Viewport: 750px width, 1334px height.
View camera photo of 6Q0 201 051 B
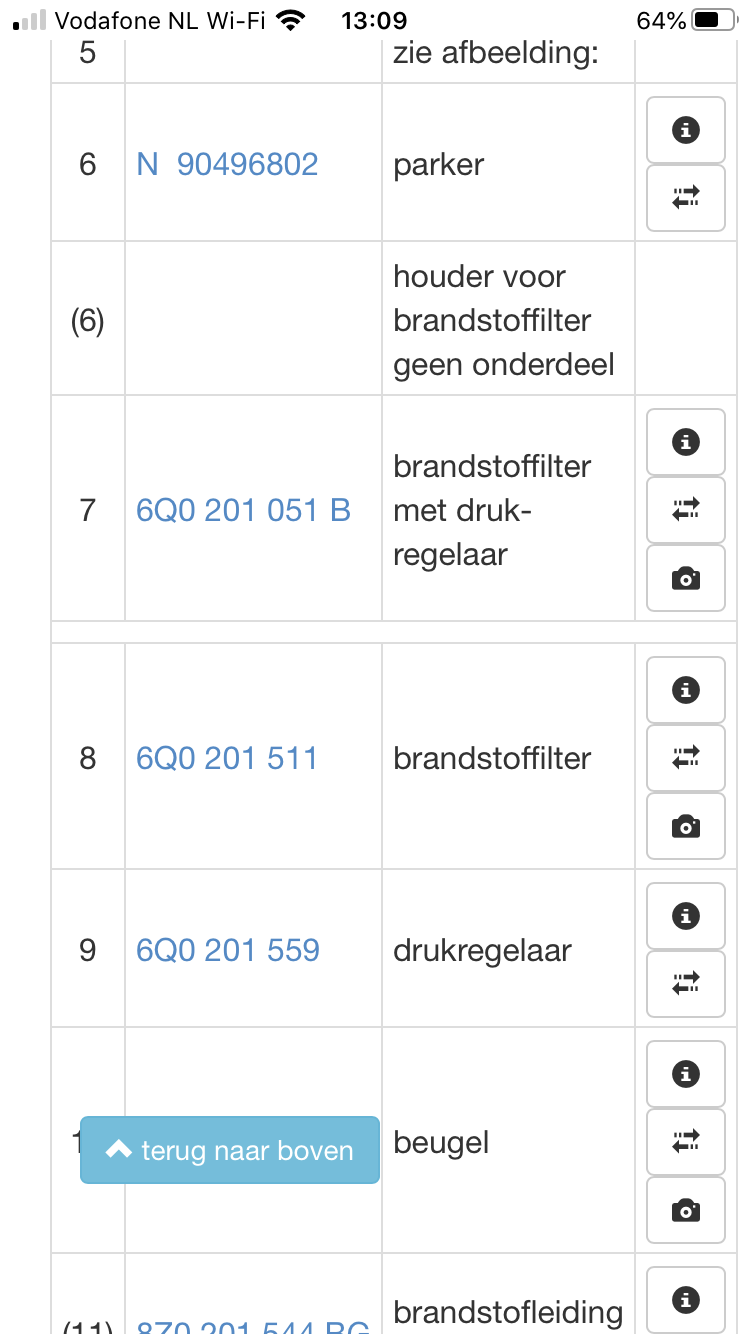point(686,578)
